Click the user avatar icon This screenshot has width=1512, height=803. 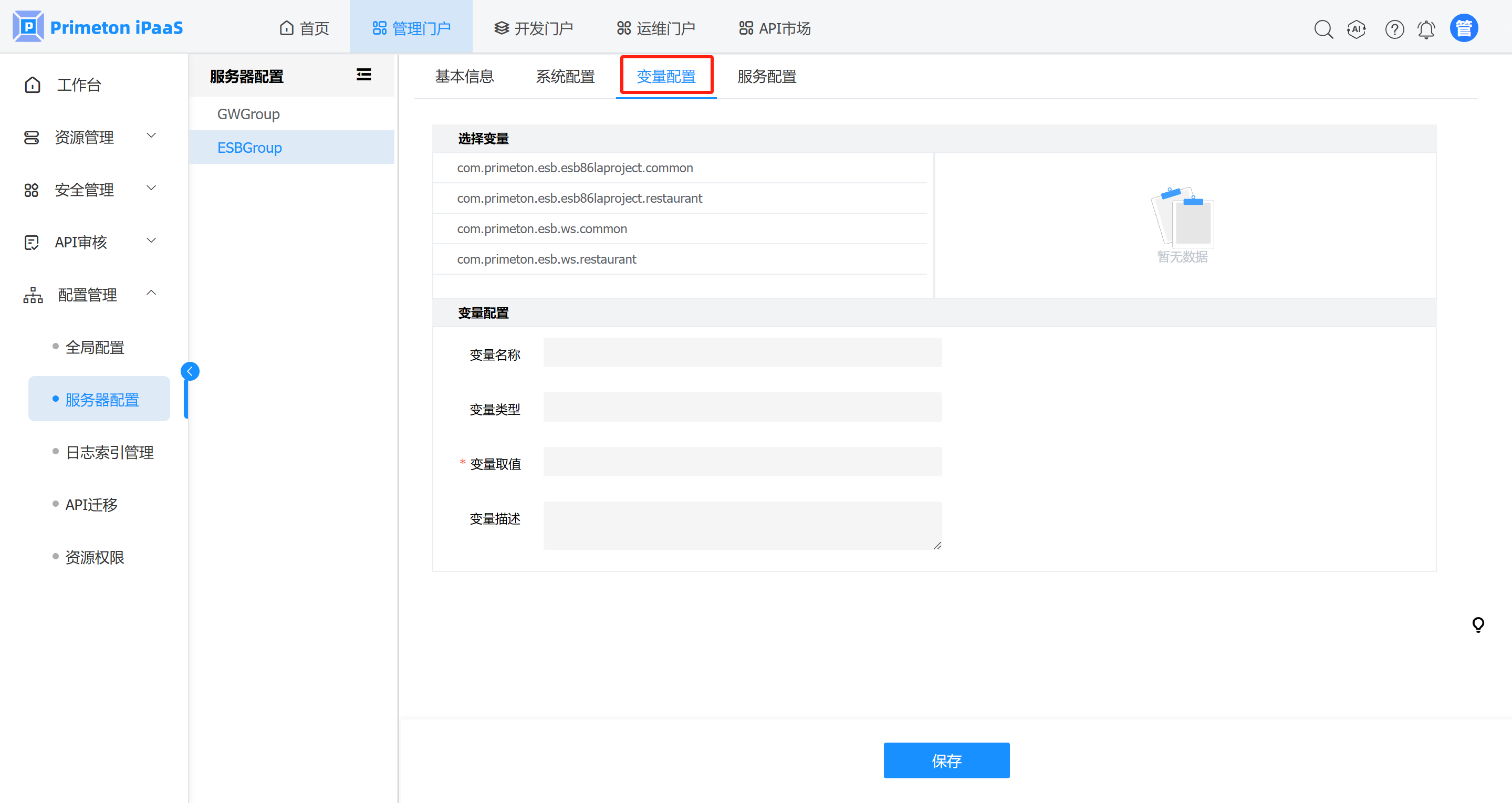(x=1464, y=28)
